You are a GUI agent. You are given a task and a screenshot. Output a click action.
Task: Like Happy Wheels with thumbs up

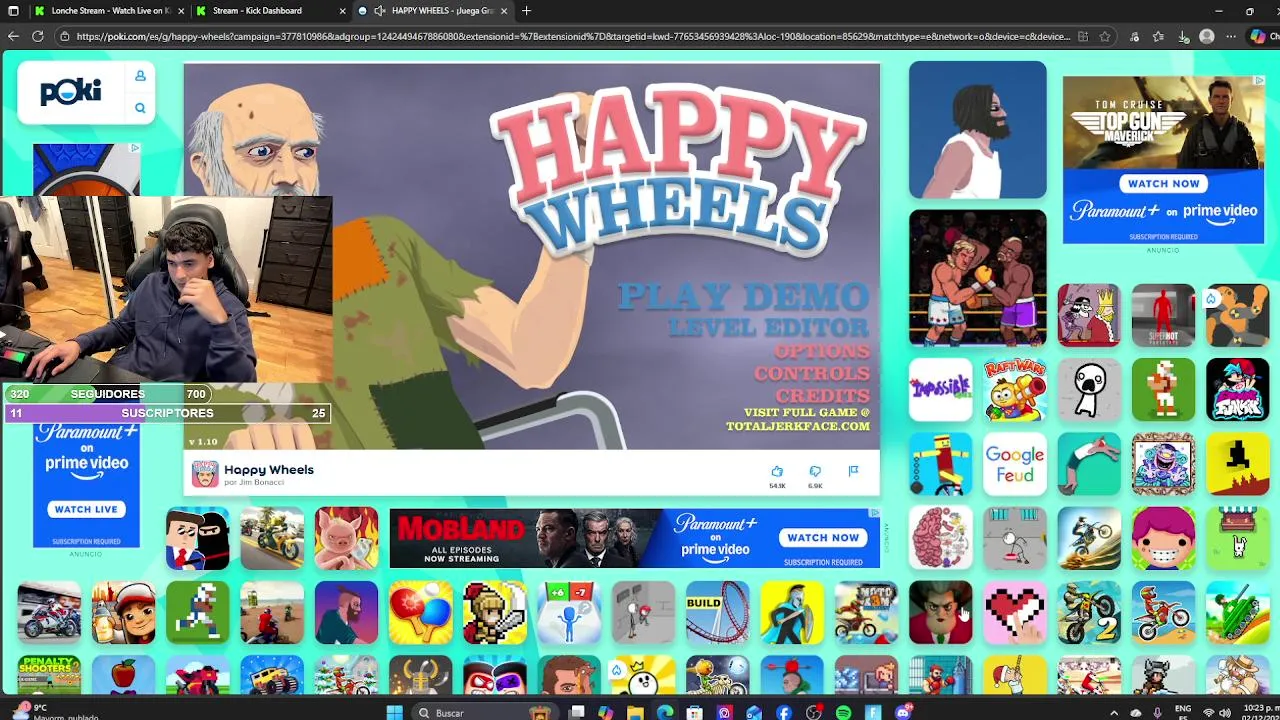point(777,471)
